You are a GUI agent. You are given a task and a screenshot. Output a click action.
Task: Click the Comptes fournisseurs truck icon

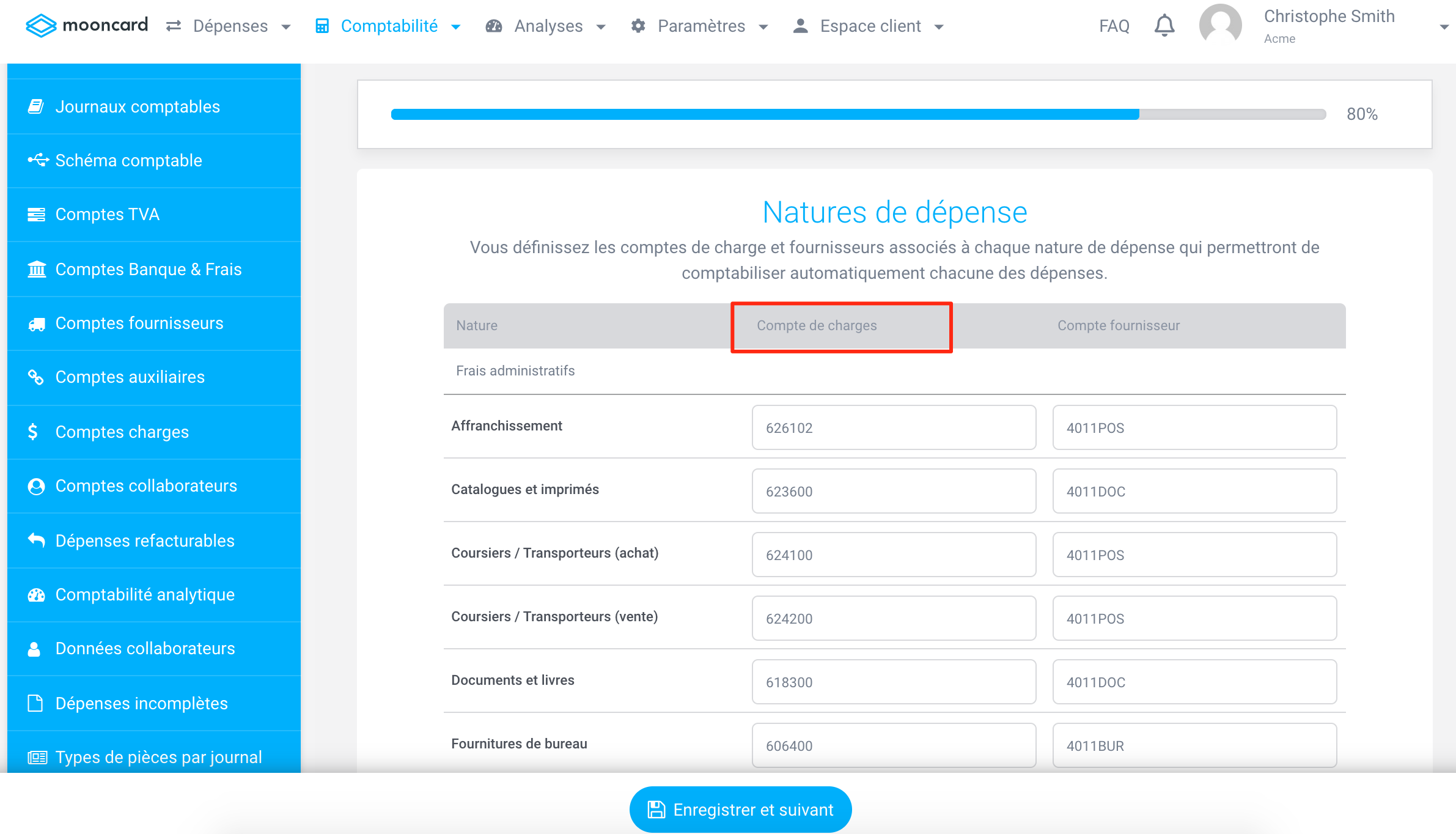36,323
